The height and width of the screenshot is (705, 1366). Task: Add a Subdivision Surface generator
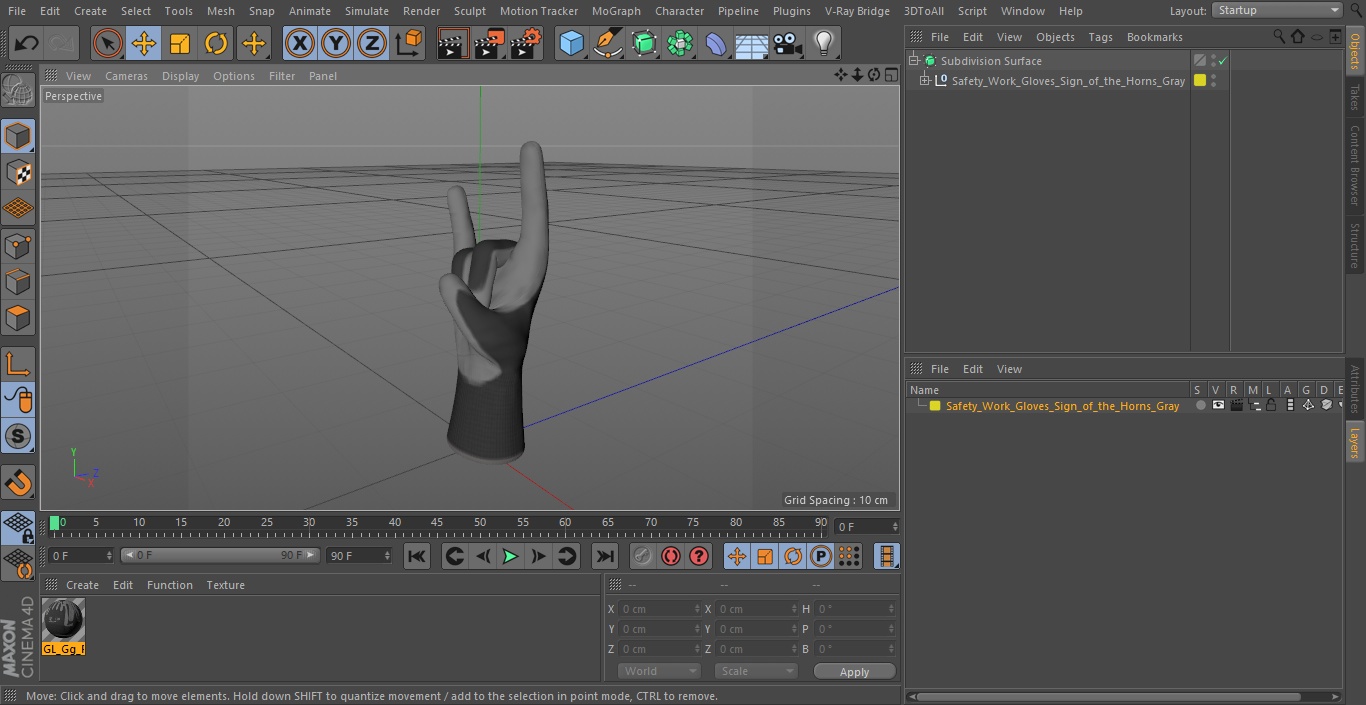[644, 43]
